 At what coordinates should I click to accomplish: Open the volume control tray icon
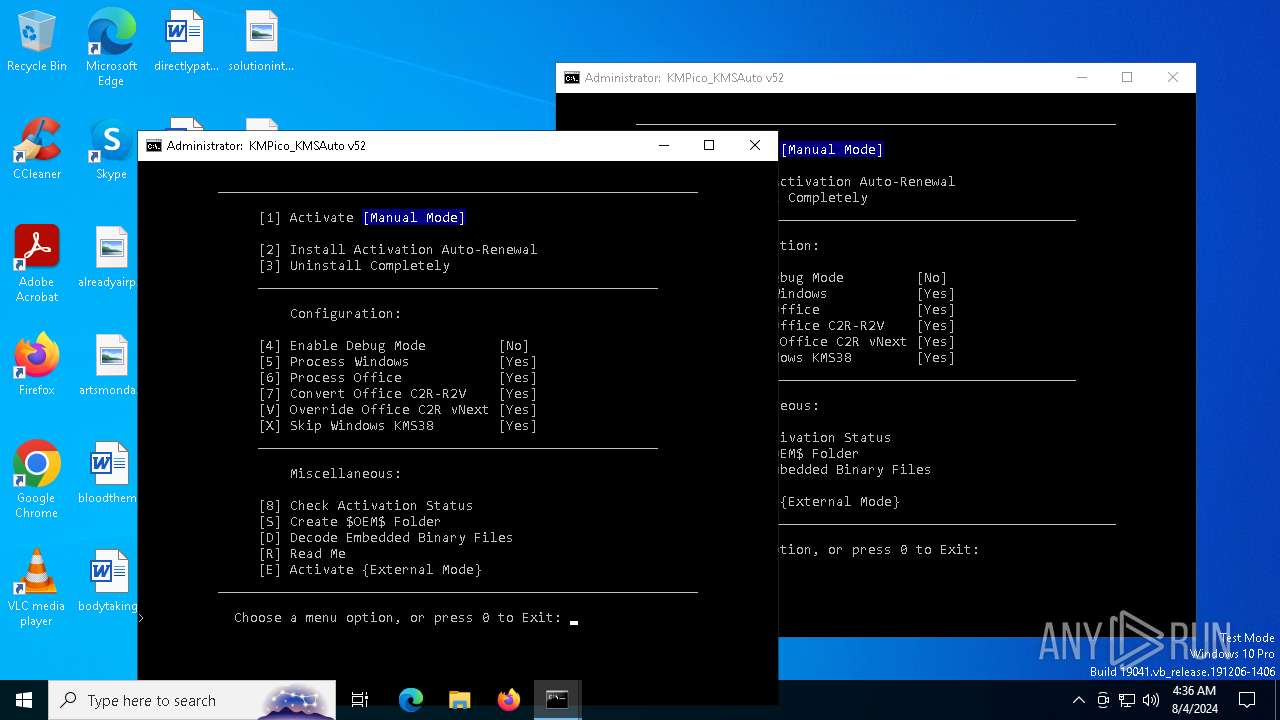[x=1151, y=700]
